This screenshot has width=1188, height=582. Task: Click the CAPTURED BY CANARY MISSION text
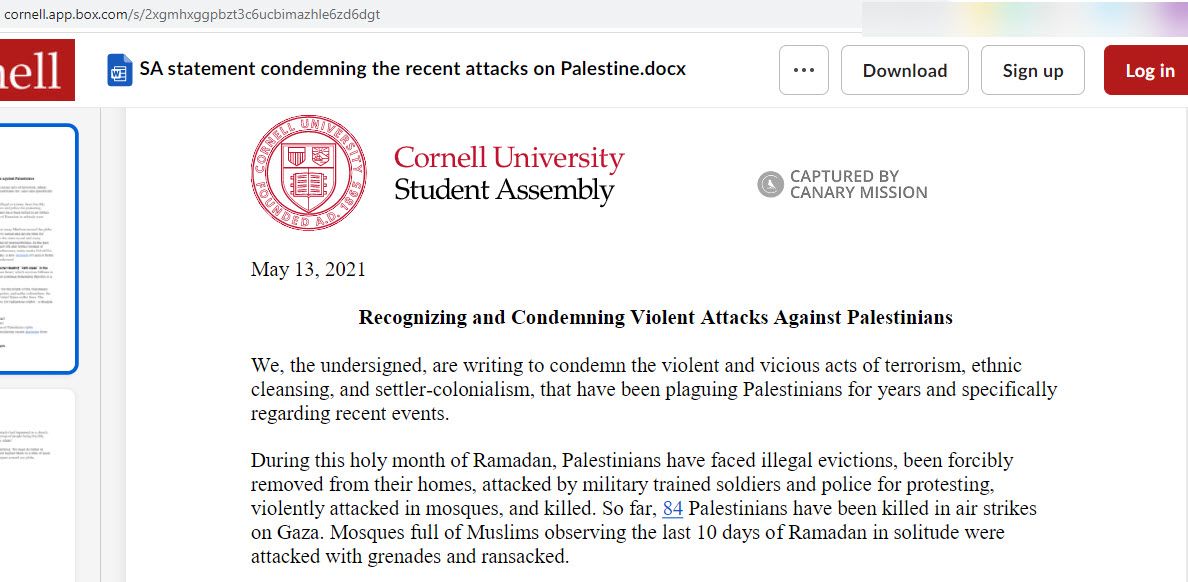pos(858,184)
